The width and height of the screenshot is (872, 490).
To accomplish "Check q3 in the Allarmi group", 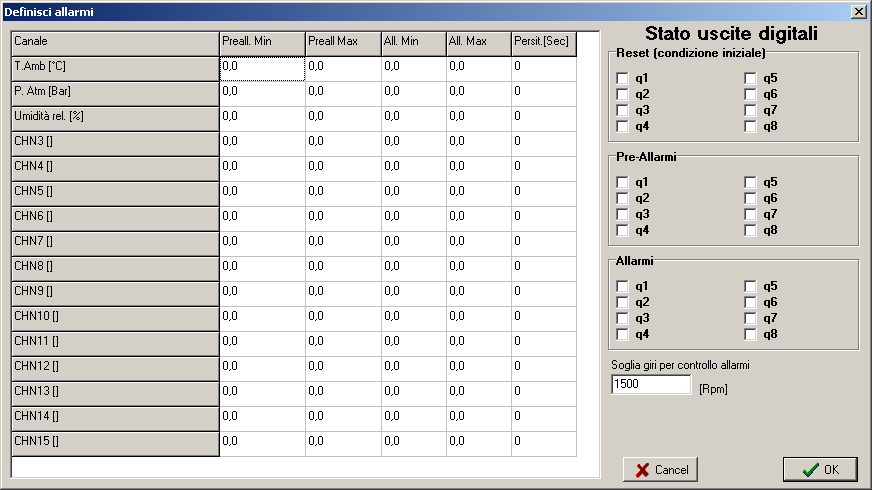I will 623,318.
